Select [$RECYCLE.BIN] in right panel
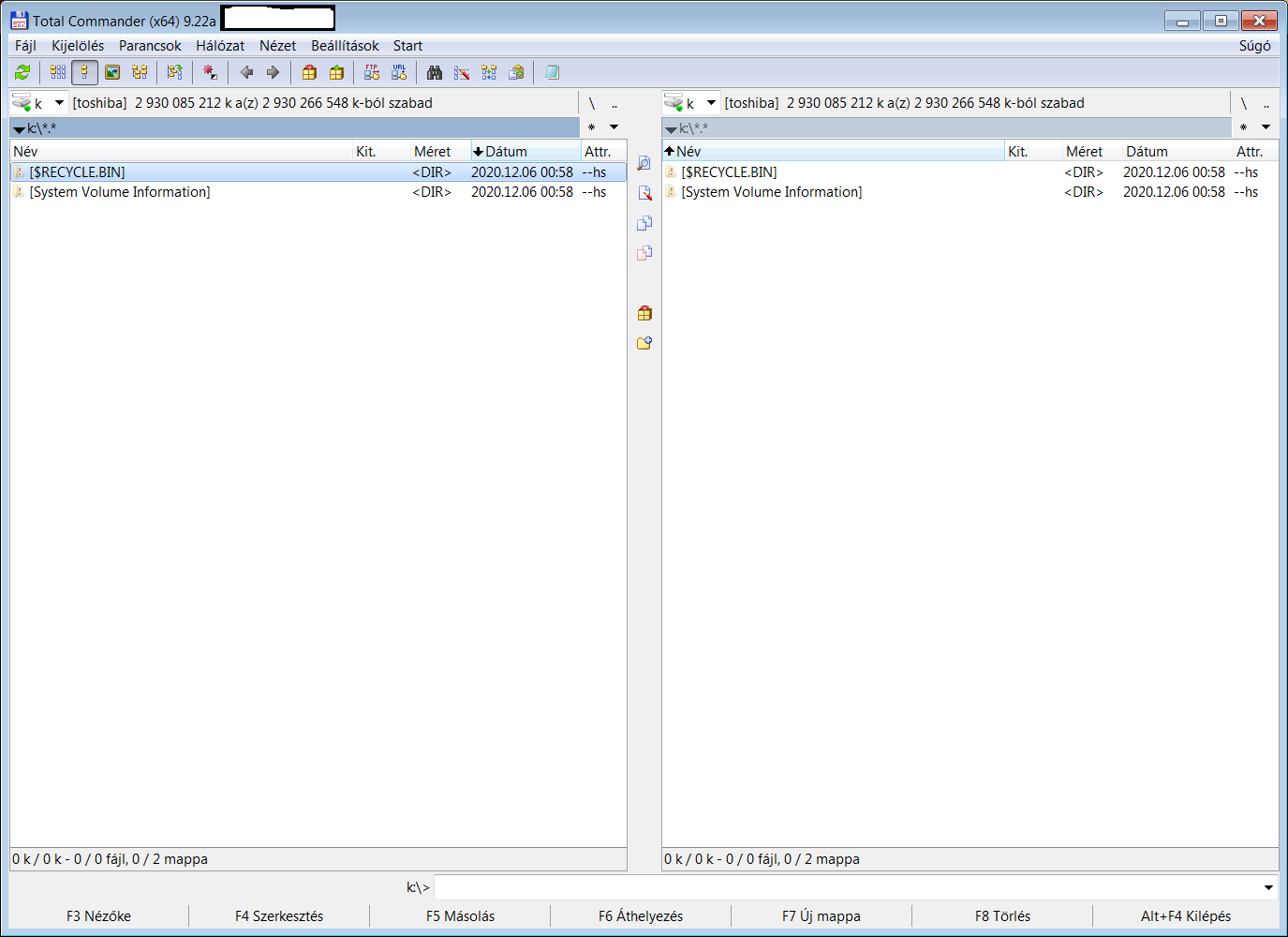1288x937 pixels. 970,172
